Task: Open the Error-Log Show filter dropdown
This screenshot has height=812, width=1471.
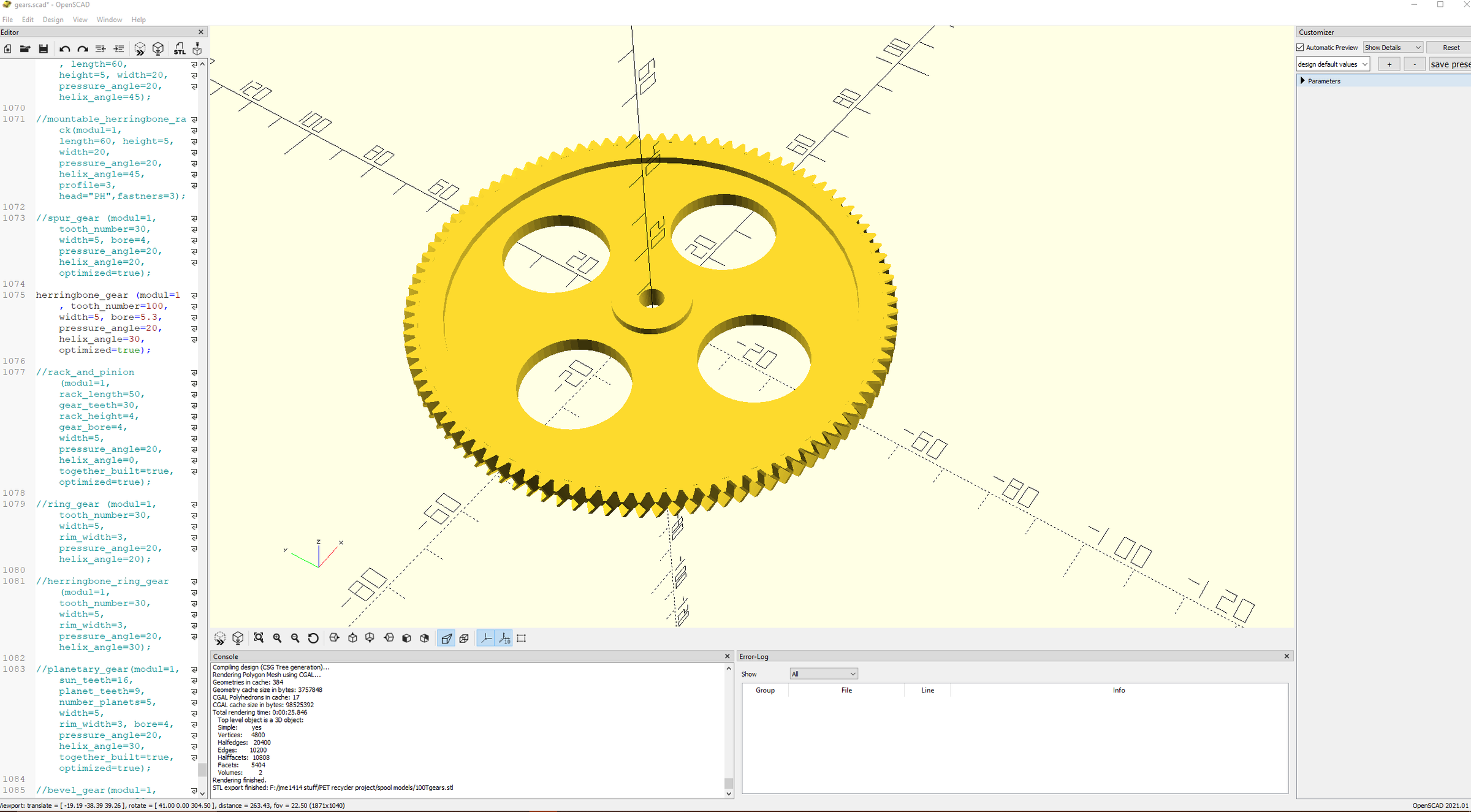Action: pos(823,674)
